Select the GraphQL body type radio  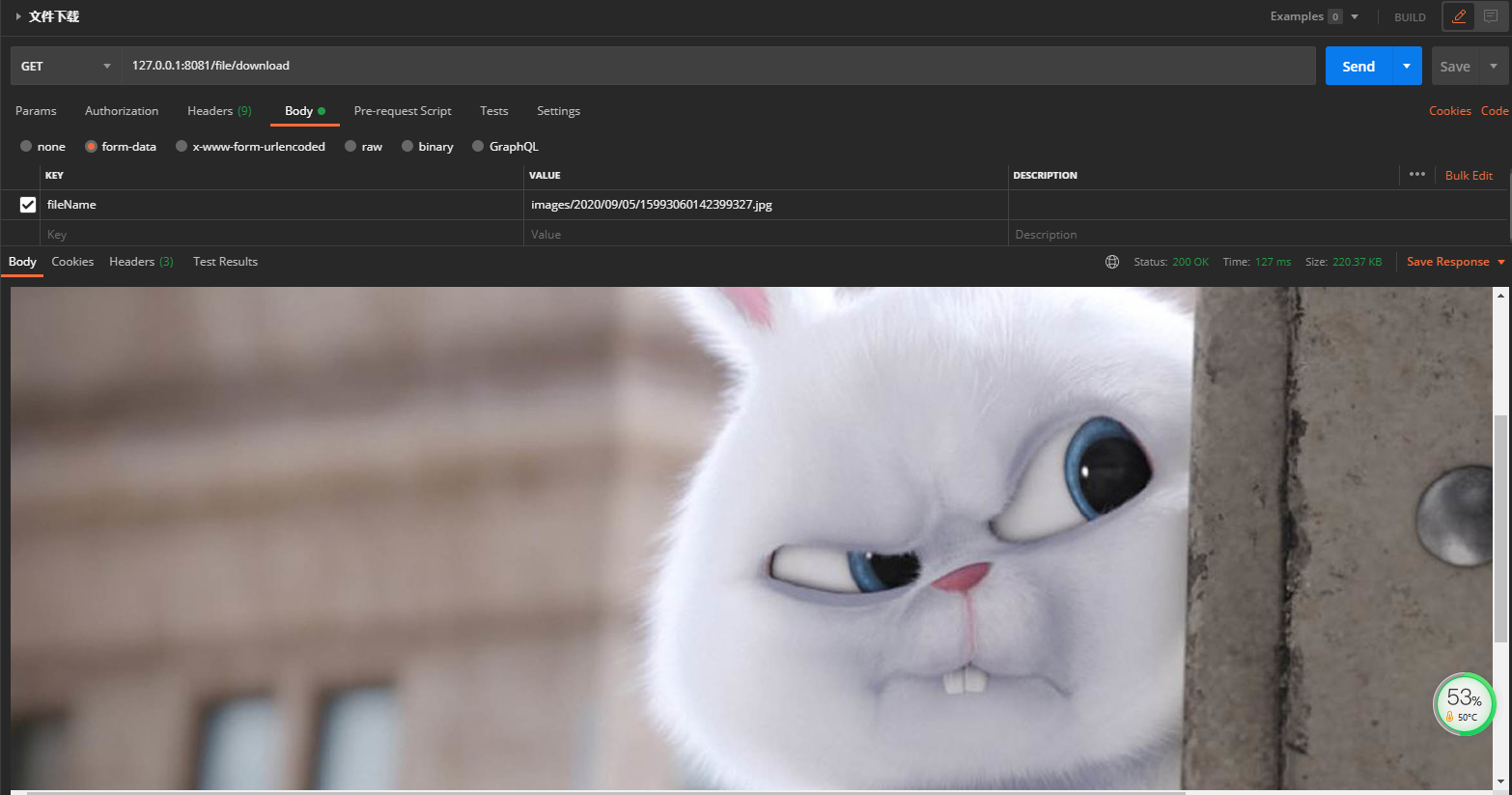click(478, 147)
